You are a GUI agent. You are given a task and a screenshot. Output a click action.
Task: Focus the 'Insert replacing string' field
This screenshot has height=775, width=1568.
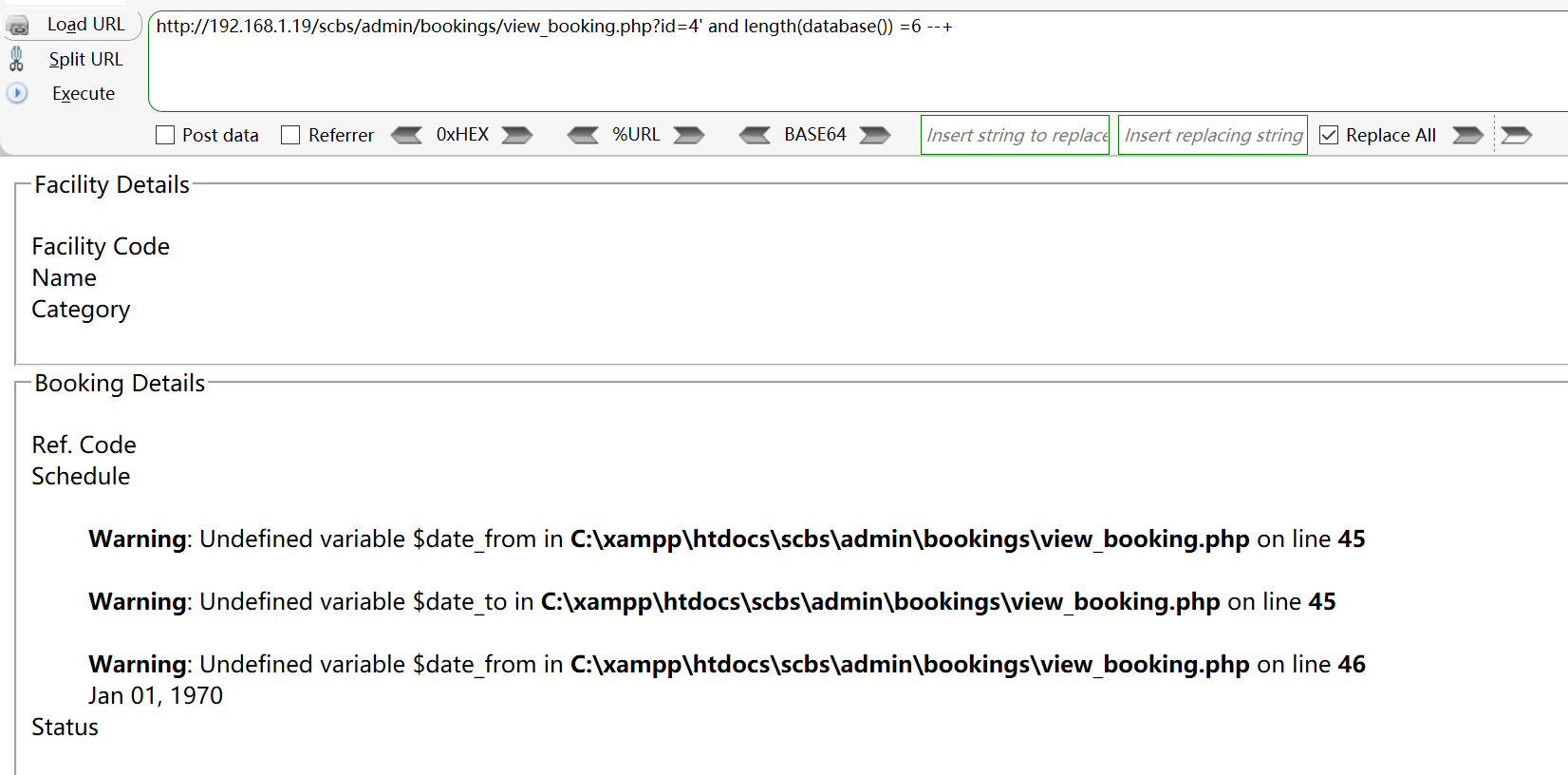pyautogui.click(x=1213, y=135)
